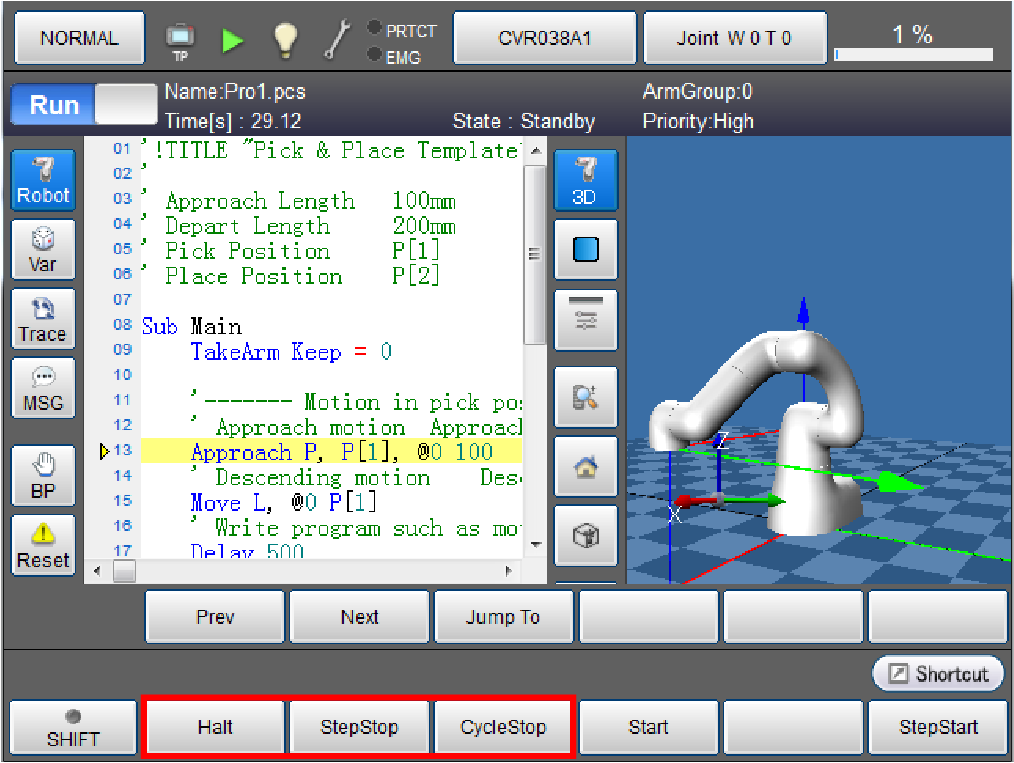This screenshot has height=763, width=1014.
Task: Toggle the SHIFT key button
Action: click(x=73, y=728)
